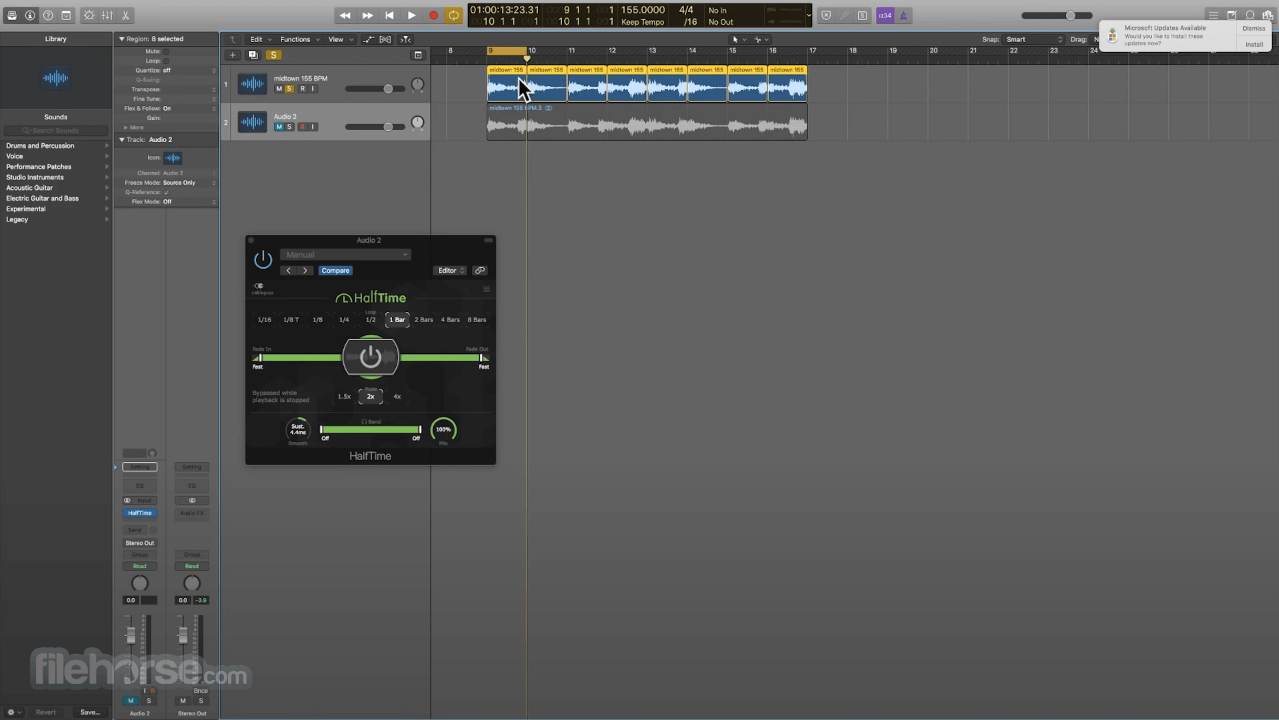Open the Mixer faders icon
Image resolution: width=1279 pixels, height=720 pixels.
[x=107, y=15]
